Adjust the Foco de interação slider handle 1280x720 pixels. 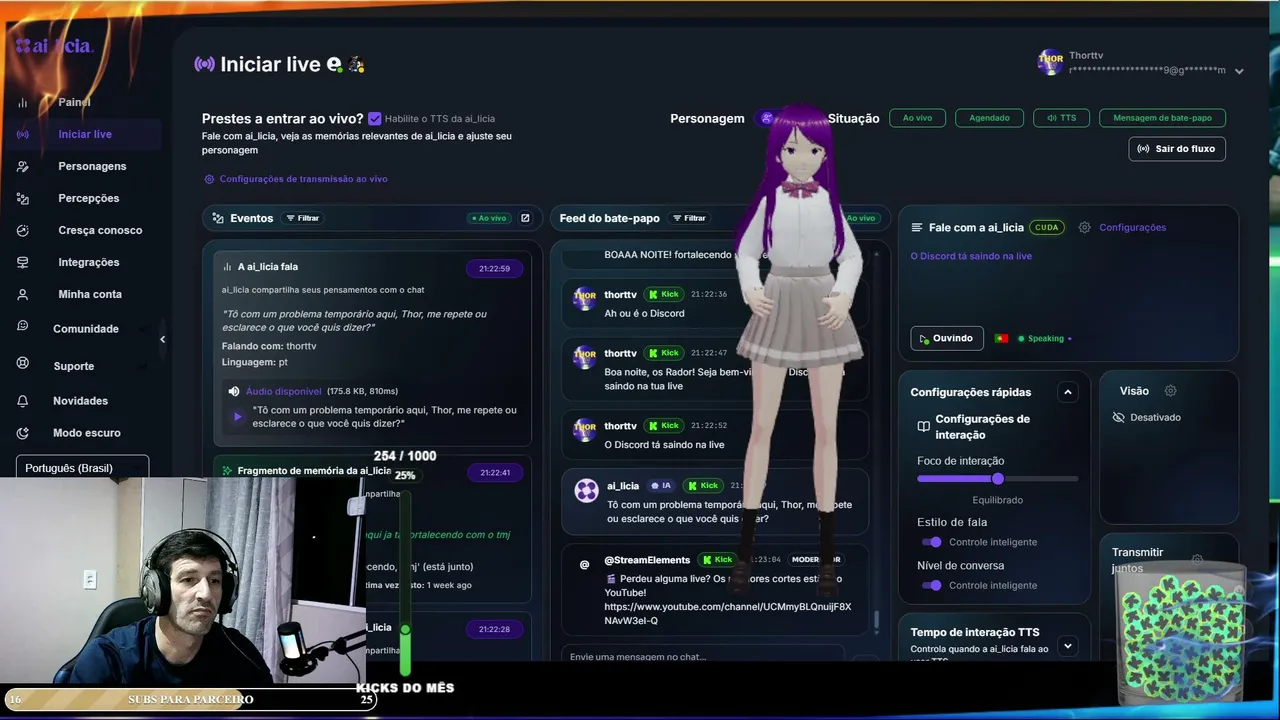point(997,479)
